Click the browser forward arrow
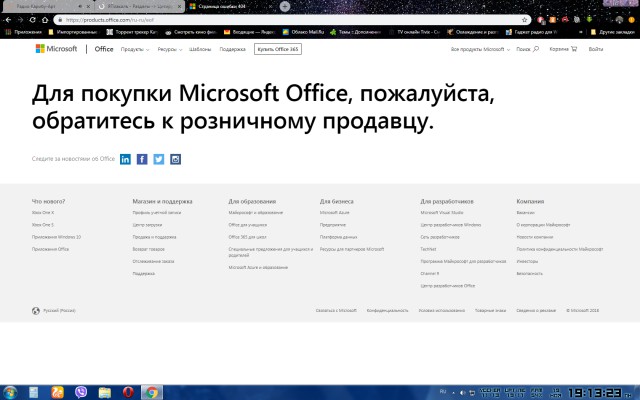The image size is (640, 400). pyautogui.click(x=20, y=20)
